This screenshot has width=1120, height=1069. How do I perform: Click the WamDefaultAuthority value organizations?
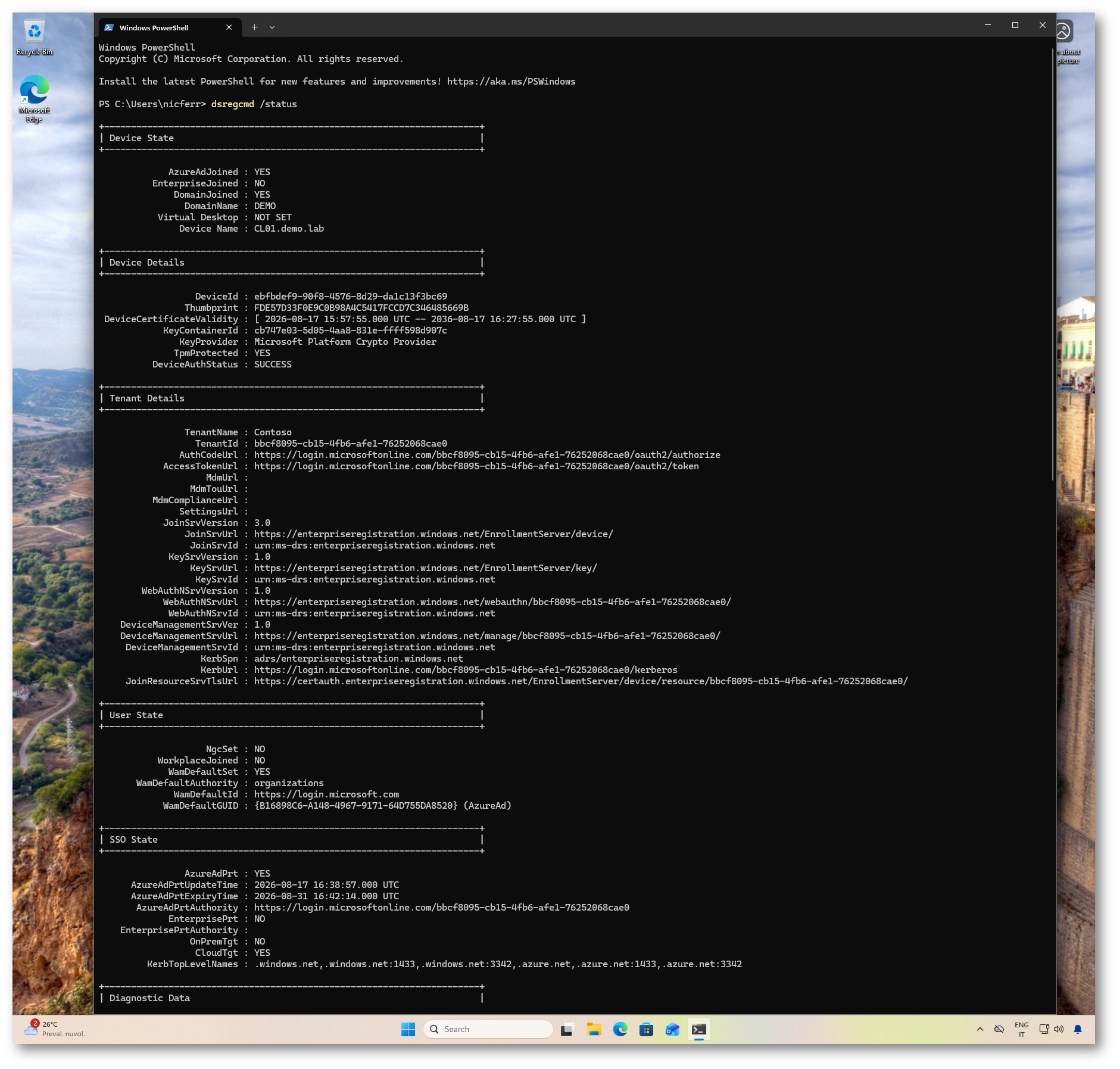click(x=289, y=783)
